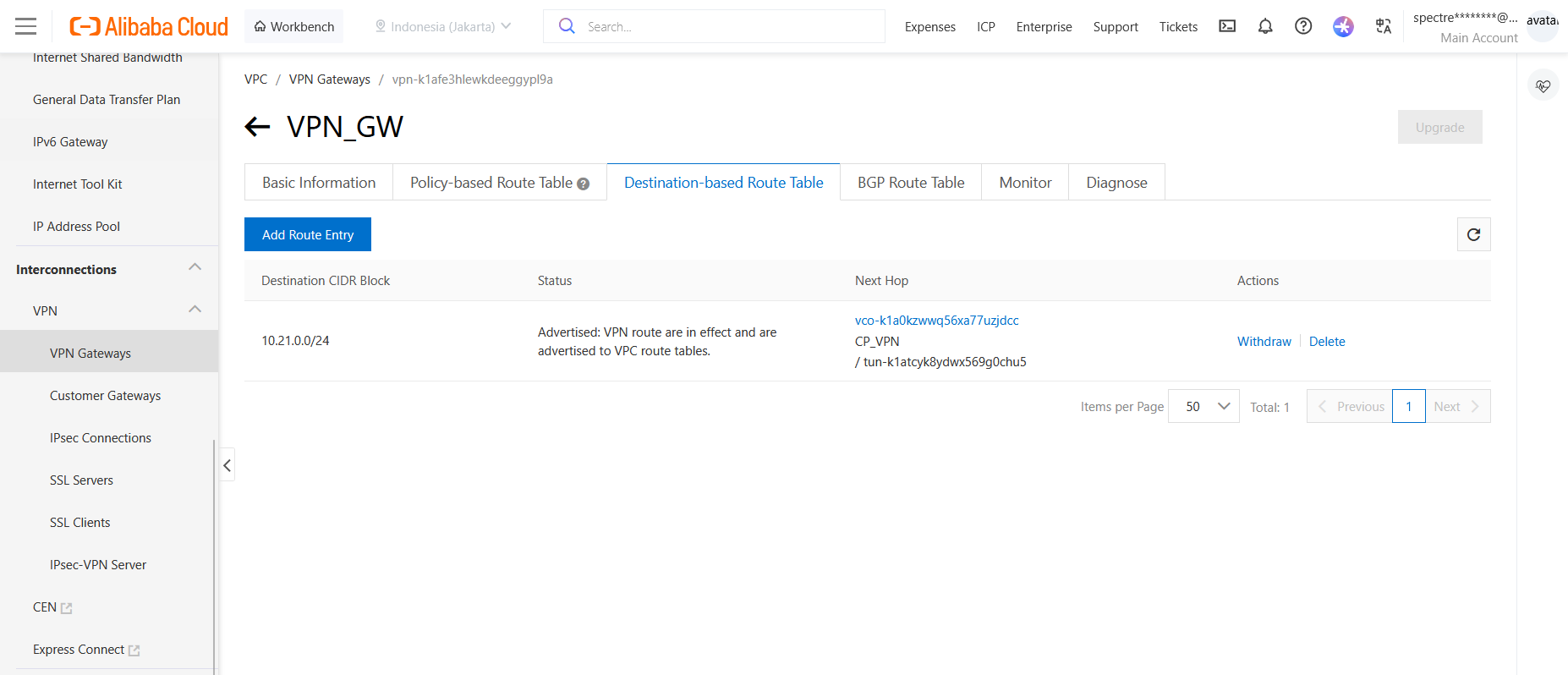The image size is (1568, 675).
Task: Collapse the VPN submenu
Action: coord(195,310)
